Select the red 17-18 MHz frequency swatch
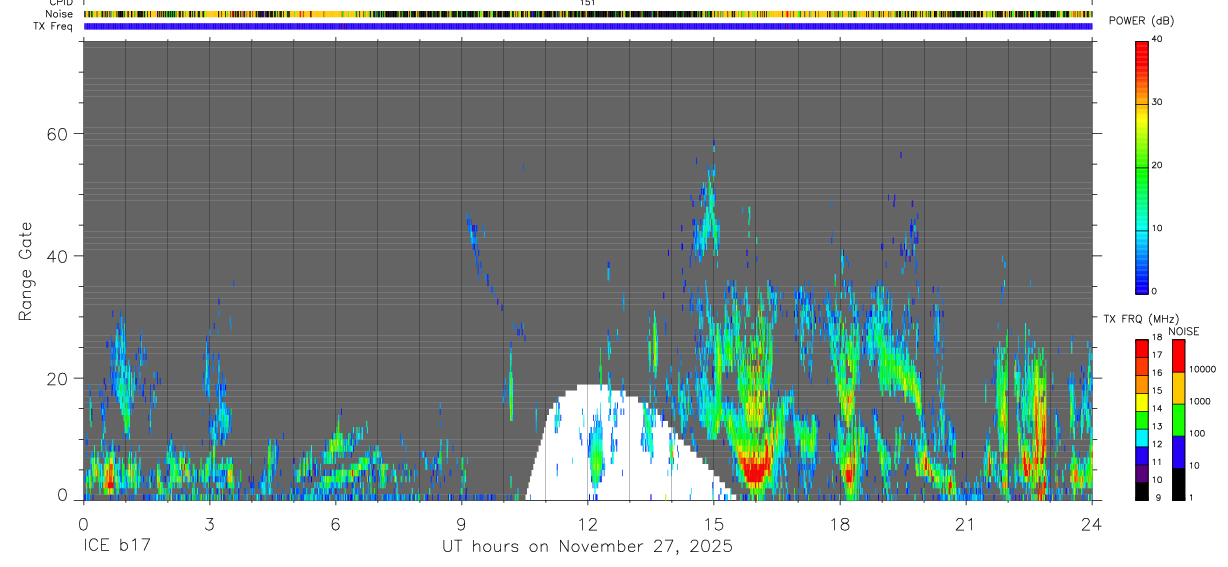The image size is (1228, 567). pos(1142,347)
